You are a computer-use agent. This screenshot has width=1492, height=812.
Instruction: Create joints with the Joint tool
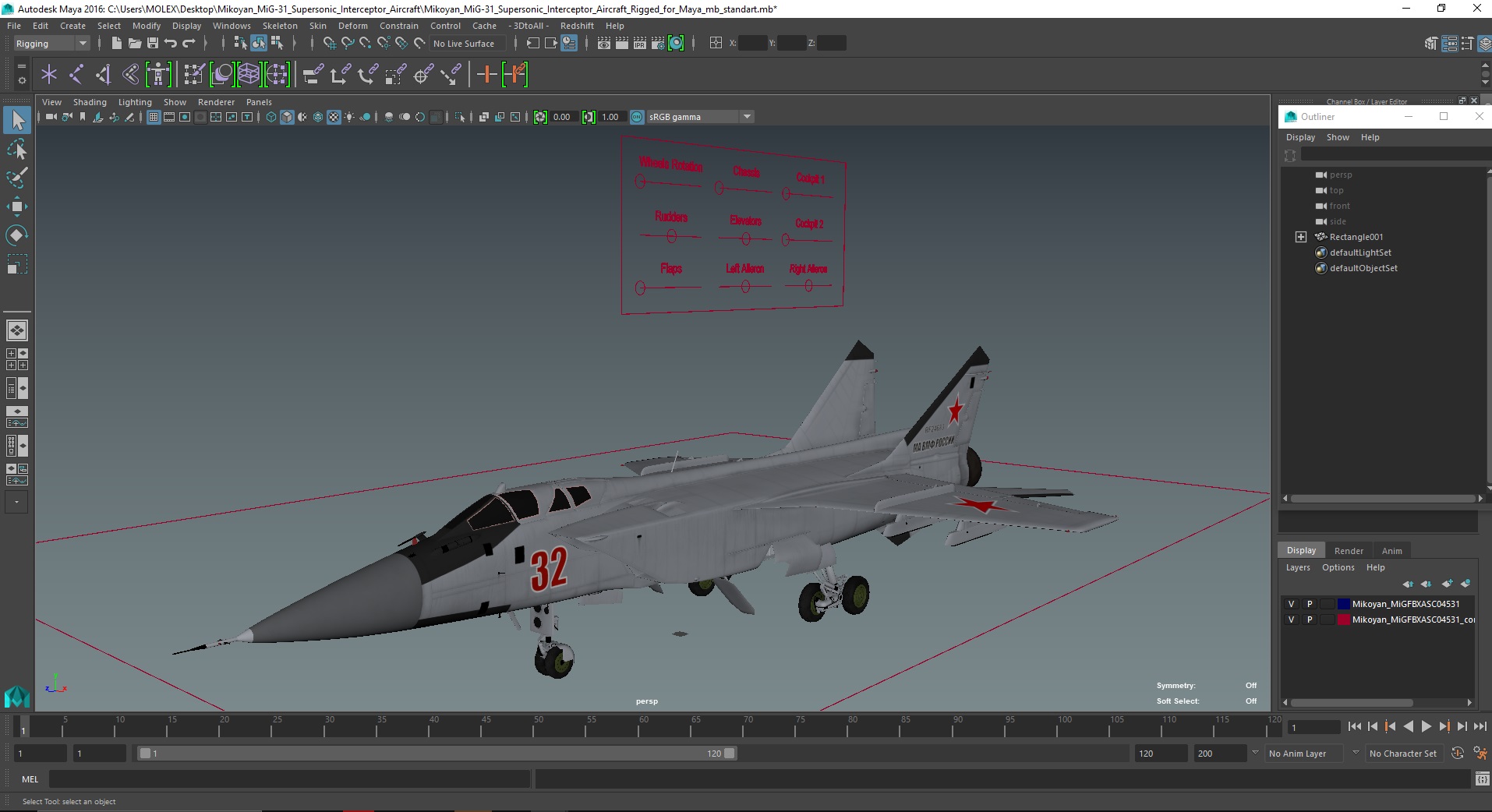coord(76,75)
